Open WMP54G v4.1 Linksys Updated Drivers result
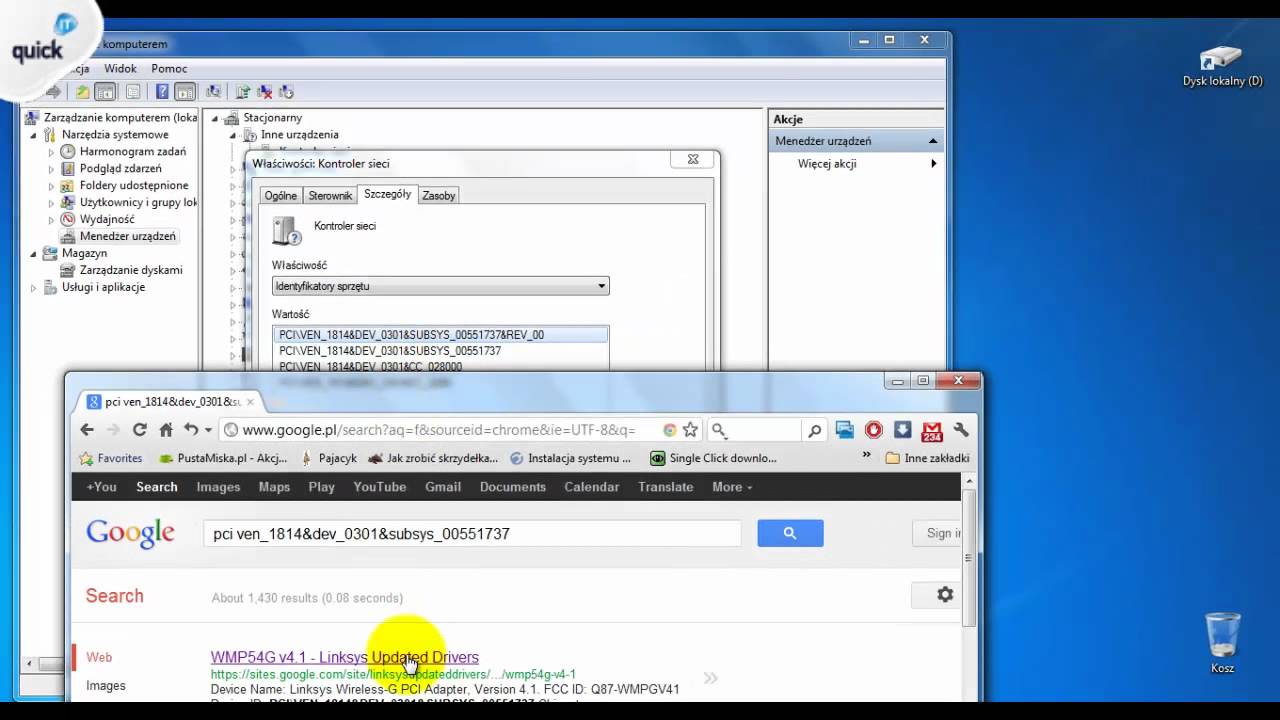 click(x=344, y=657)
